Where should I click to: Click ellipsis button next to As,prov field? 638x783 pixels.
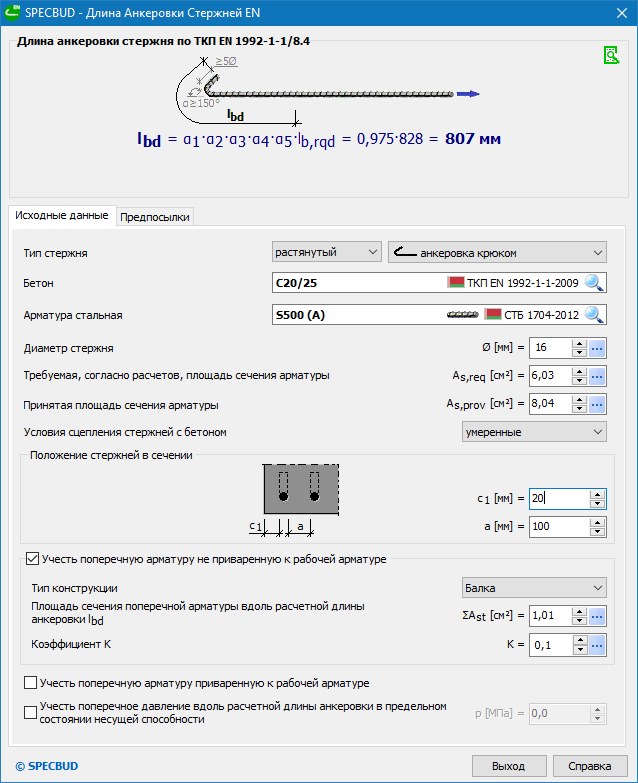[598, 404]
